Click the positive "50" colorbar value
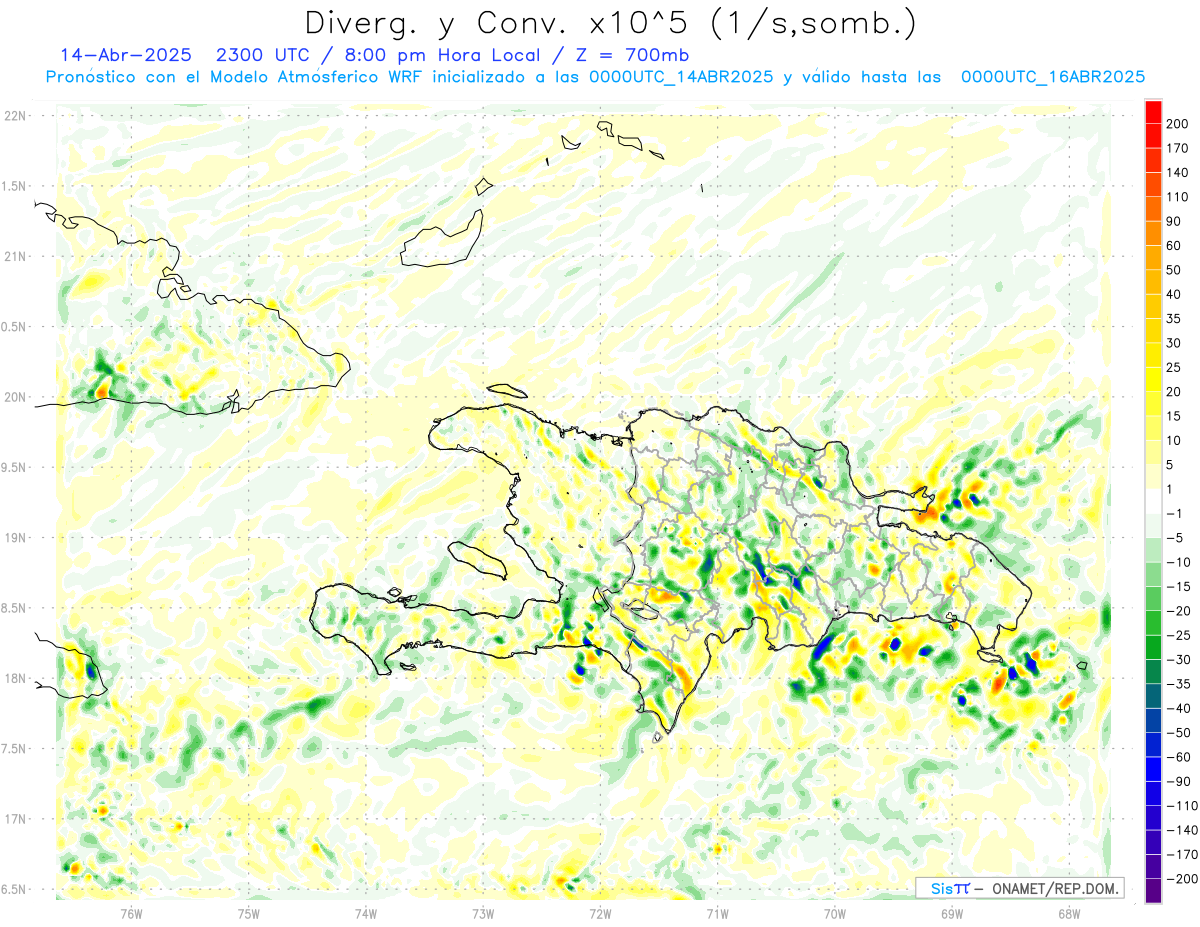The height and width of the screenshot is (927, 1200). [1174, 270]
